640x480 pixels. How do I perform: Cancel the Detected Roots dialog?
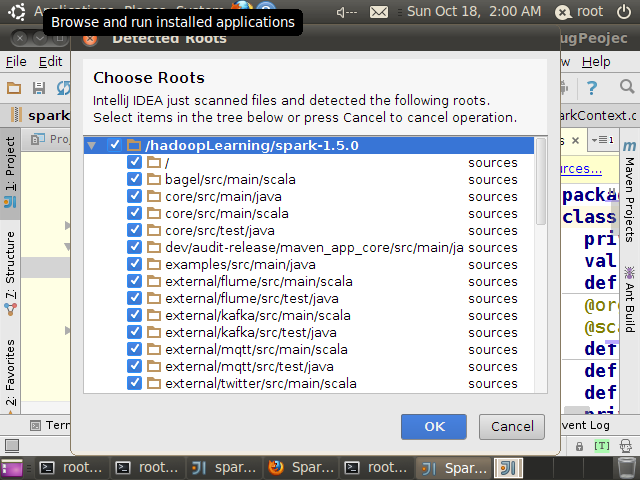[511, 427]
